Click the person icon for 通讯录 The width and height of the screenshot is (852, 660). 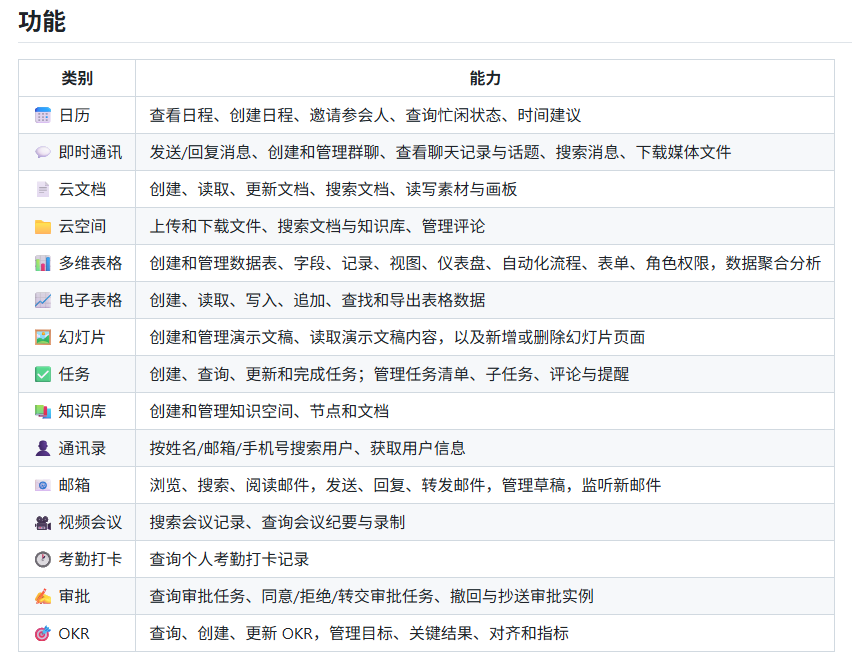tap(42, 448)
